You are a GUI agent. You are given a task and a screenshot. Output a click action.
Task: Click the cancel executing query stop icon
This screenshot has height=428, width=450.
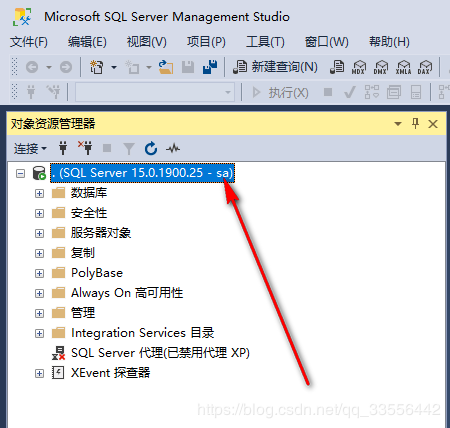[328, 92]
